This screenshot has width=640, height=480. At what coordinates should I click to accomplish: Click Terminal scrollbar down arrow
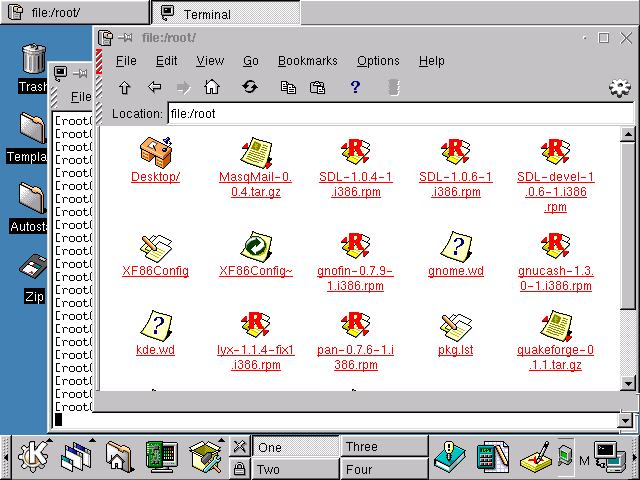click(x=625, y=420)
